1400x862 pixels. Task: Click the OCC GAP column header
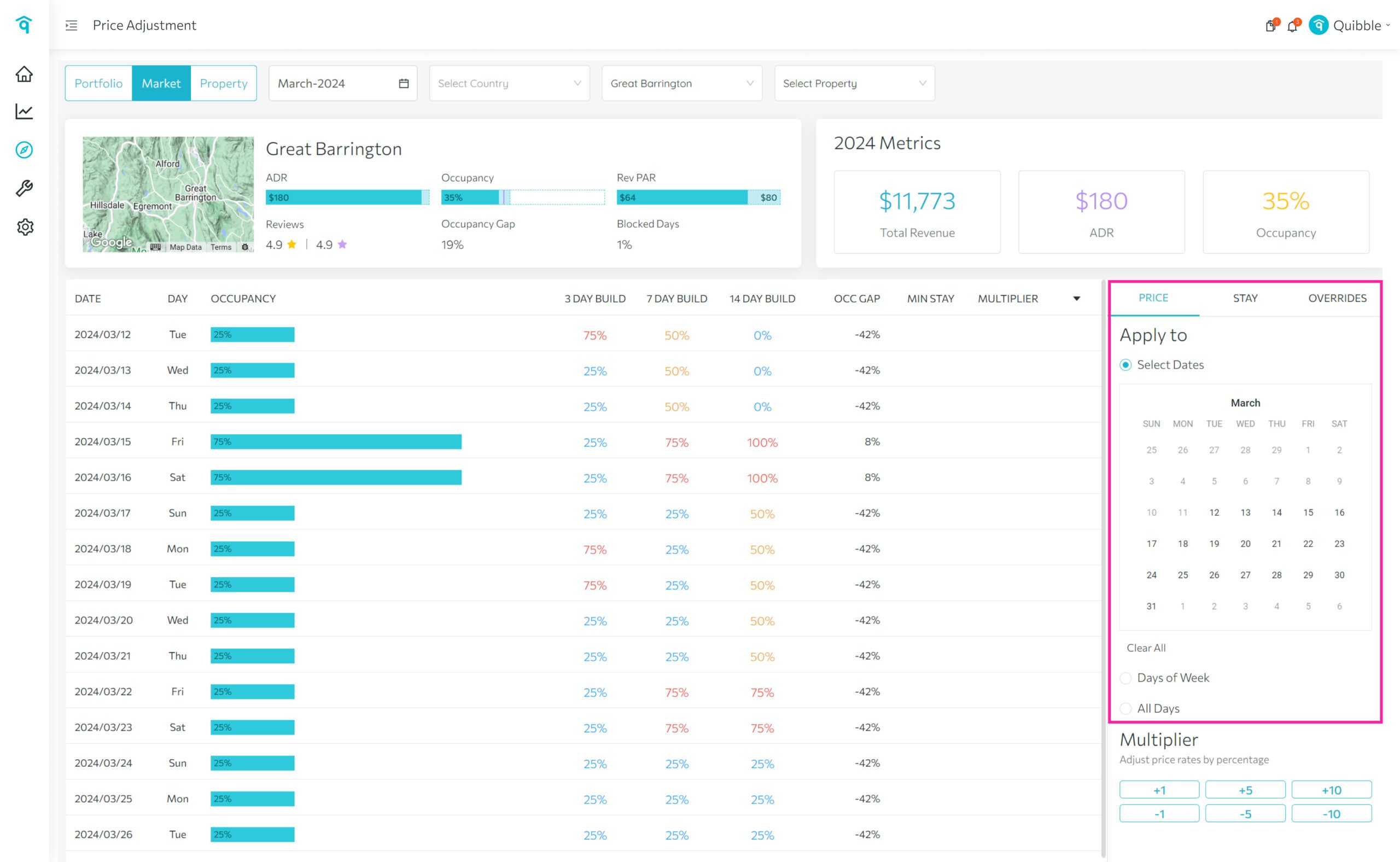pos(856,299)
